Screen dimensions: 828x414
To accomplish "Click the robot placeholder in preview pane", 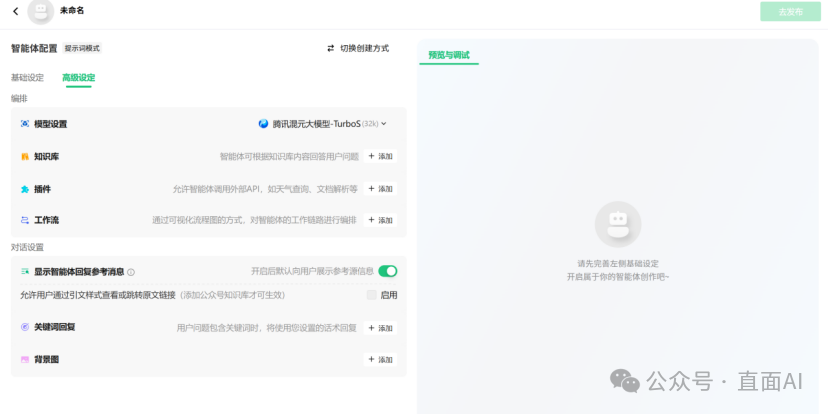I will pos(618,224).
